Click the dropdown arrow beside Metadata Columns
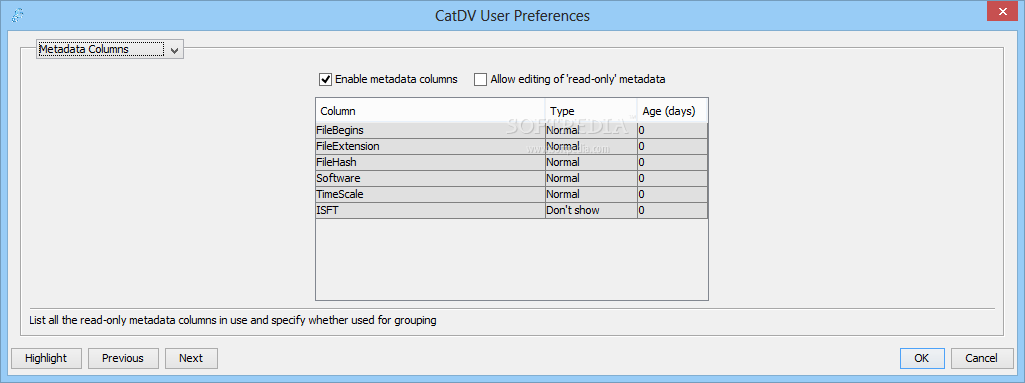This screenshot has height=383, width=1025. [174, 50]
